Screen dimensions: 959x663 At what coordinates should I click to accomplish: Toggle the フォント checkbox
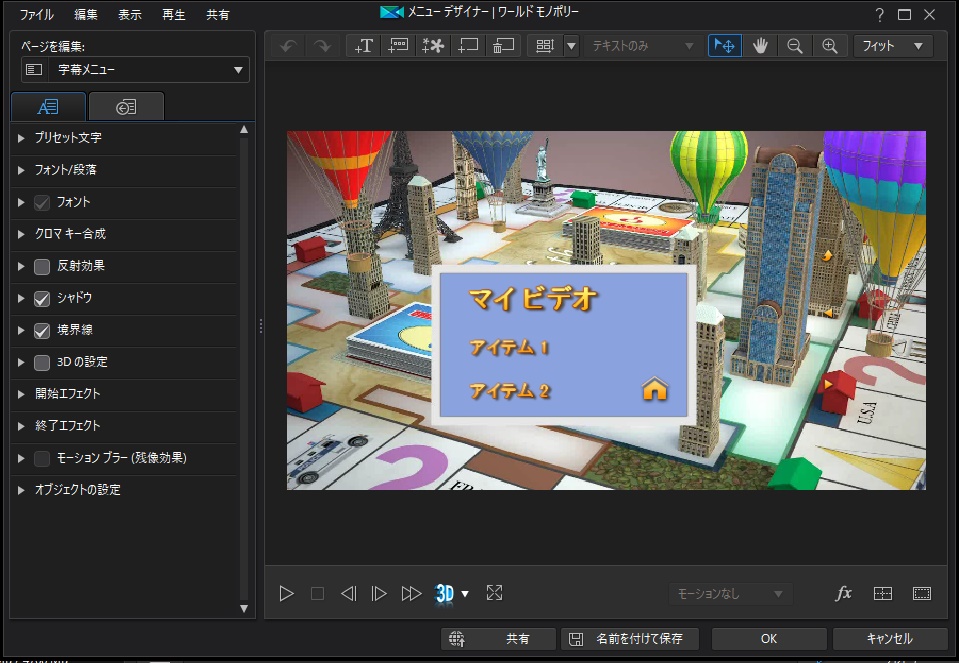pos(42,202)
